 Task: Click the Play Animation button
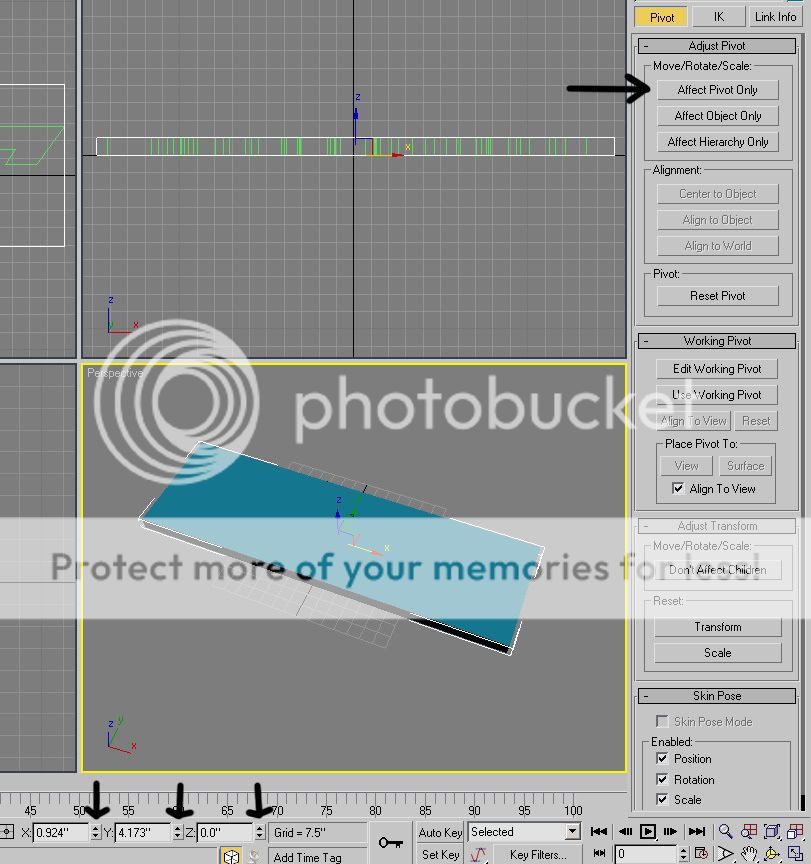647,831
